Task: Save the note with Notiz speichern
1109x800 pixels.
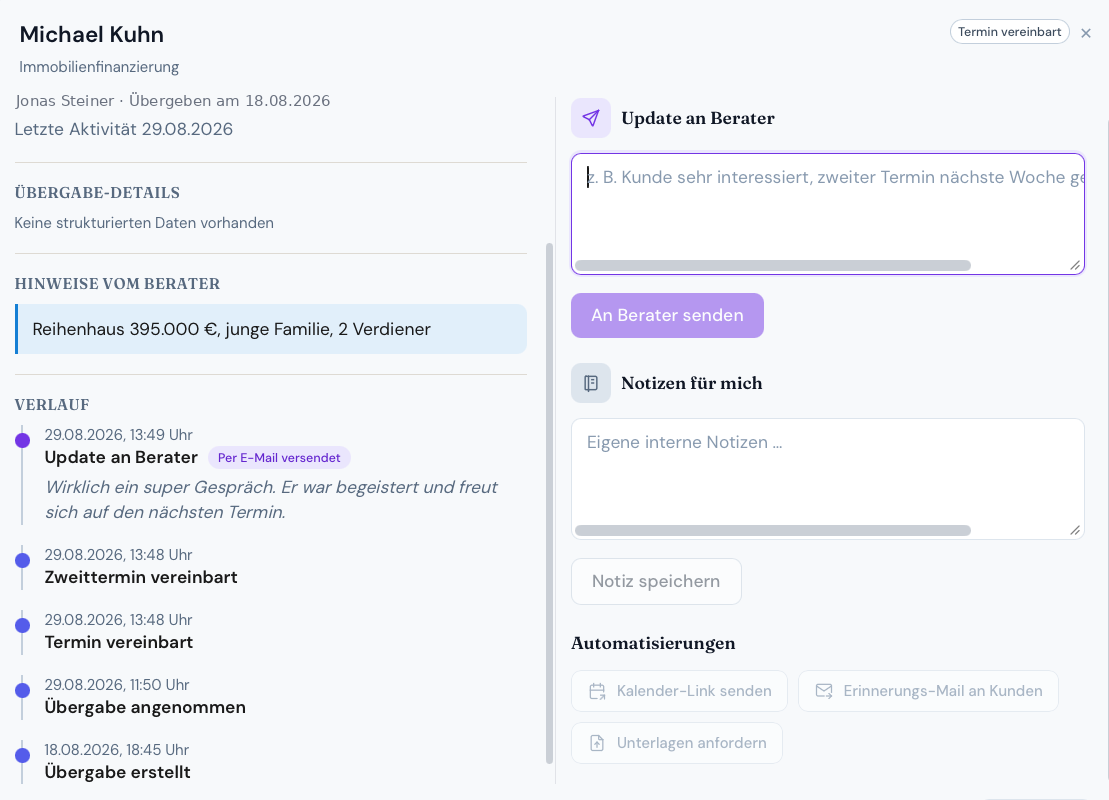Action: pos(656,581)
